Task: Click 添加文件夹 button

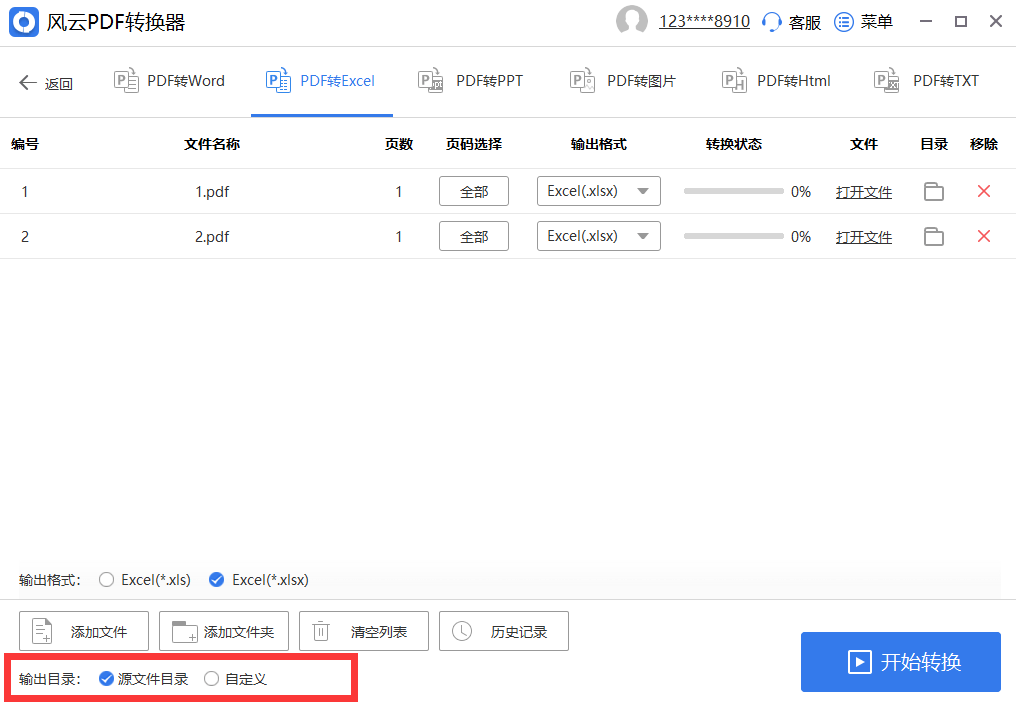Action: [x=224, y=631]
